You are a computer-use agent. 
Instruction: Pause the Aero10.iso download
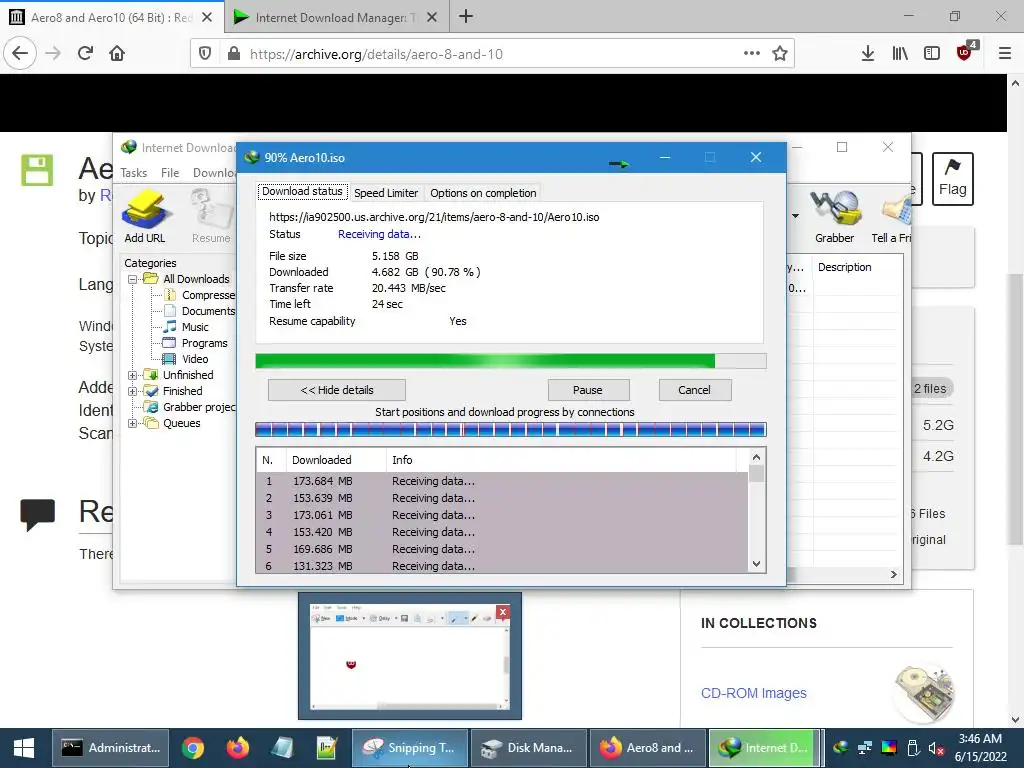pos(588,390)
